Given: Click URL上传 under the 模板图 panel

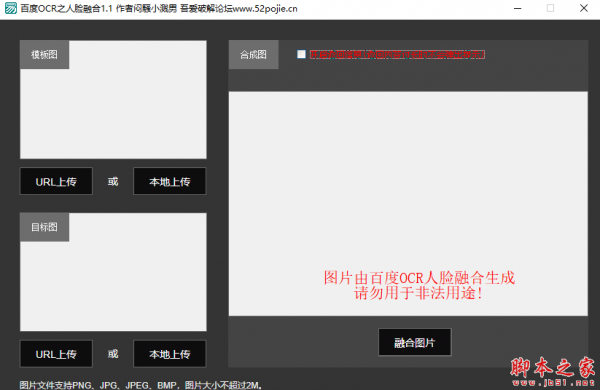Looking at the screenshot, I should [56, 181].
